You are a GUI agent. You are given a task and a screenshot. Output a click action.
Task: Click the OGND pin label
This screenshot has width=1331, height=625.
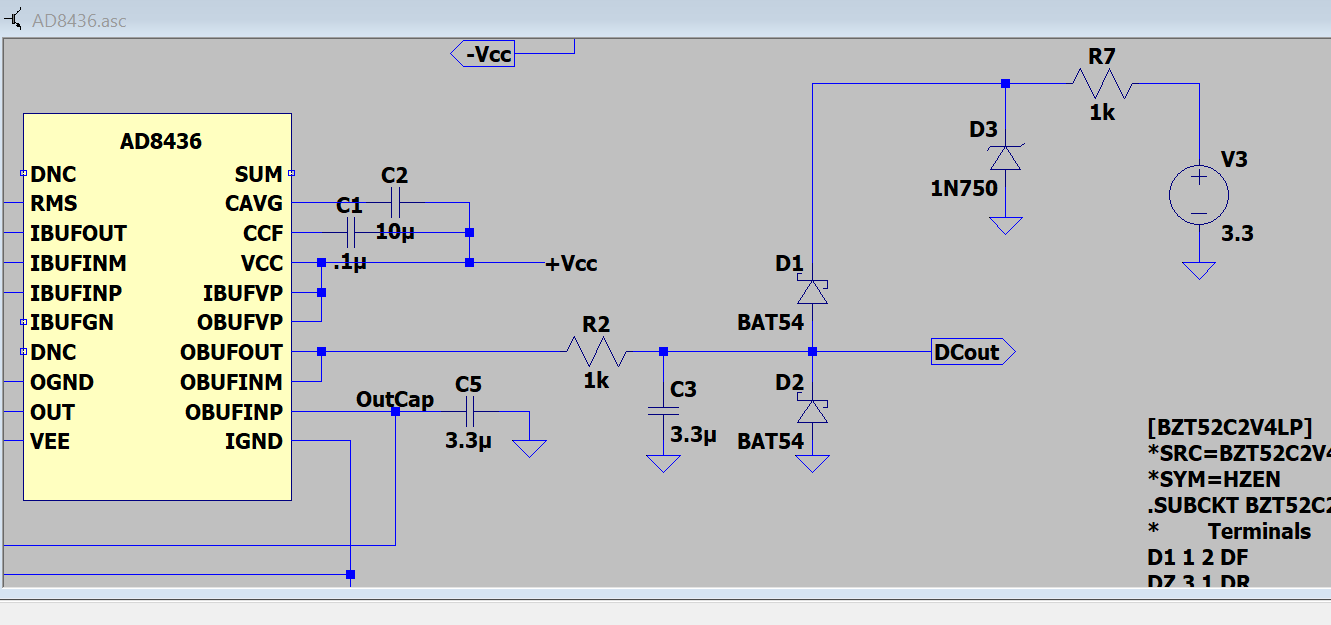point(62,383)
